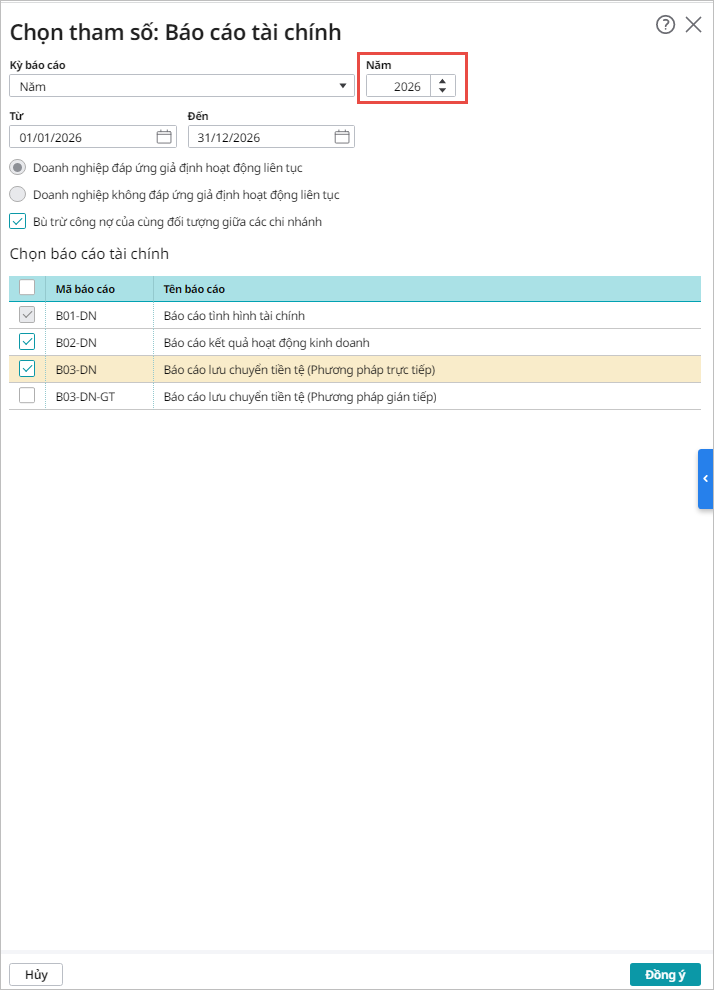Viewport: 714px width, 990px height.
Task: Click the Đồng ý confirm button
Action: pyautogui.click(x=665, y=975)
